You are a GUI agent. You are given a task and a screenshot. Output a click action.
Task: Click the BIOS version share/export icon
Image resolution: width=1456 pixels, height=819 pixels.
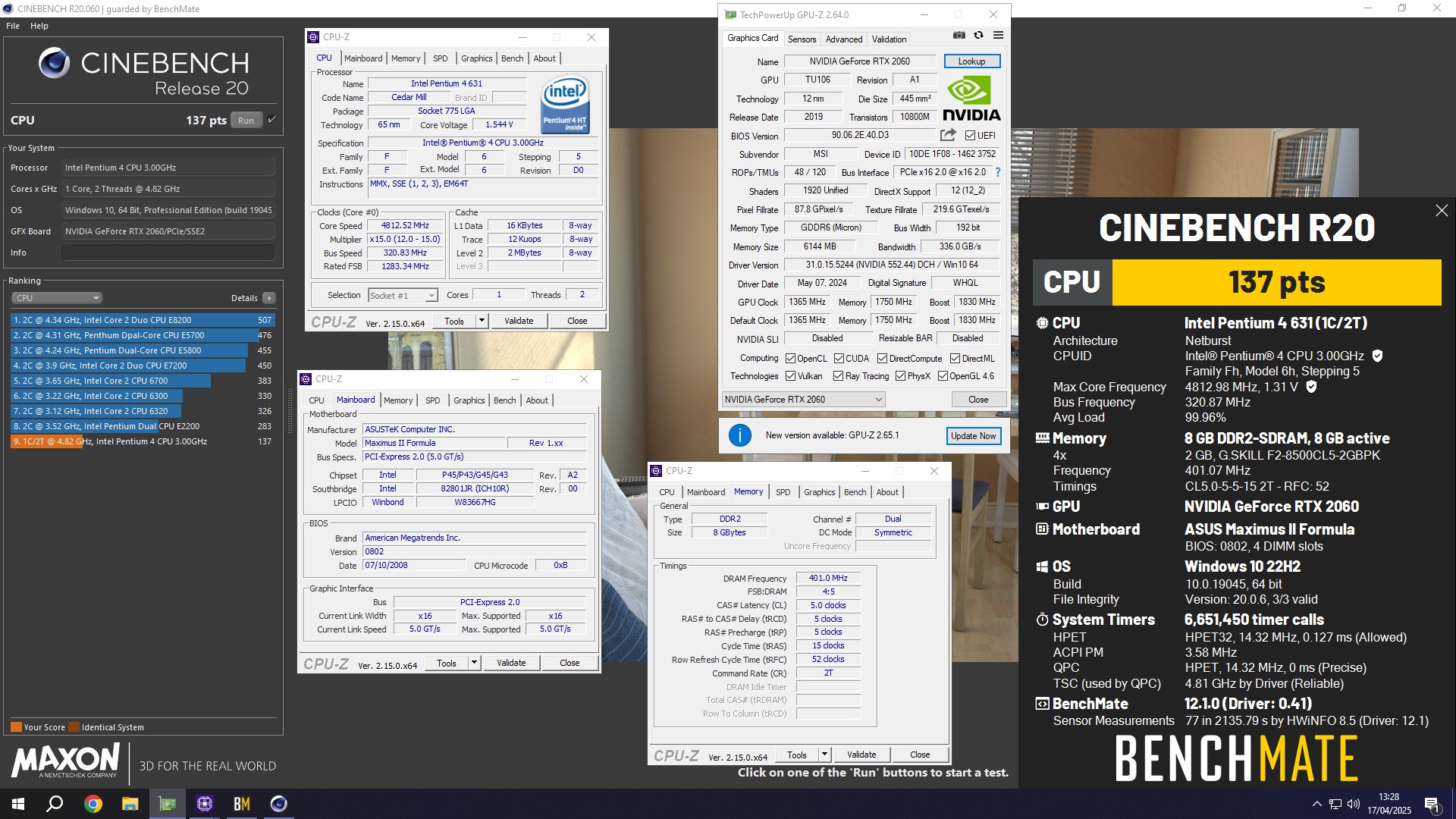pyautogui.click(x=948, y=135)
